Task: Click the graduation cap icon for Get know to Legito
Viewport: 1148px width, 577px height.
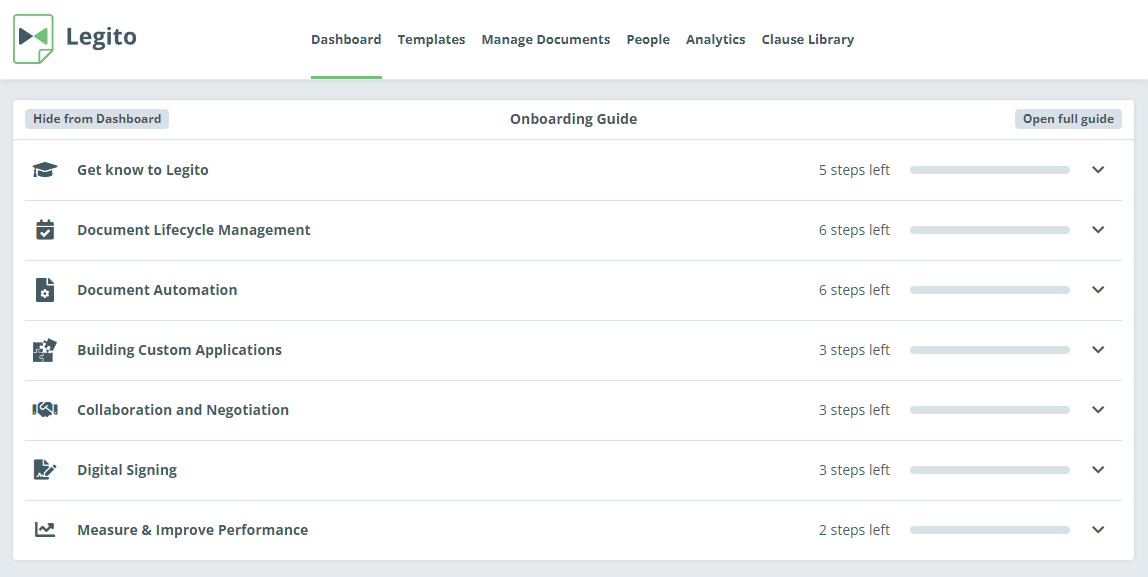Action: click(x=45, y=170)
